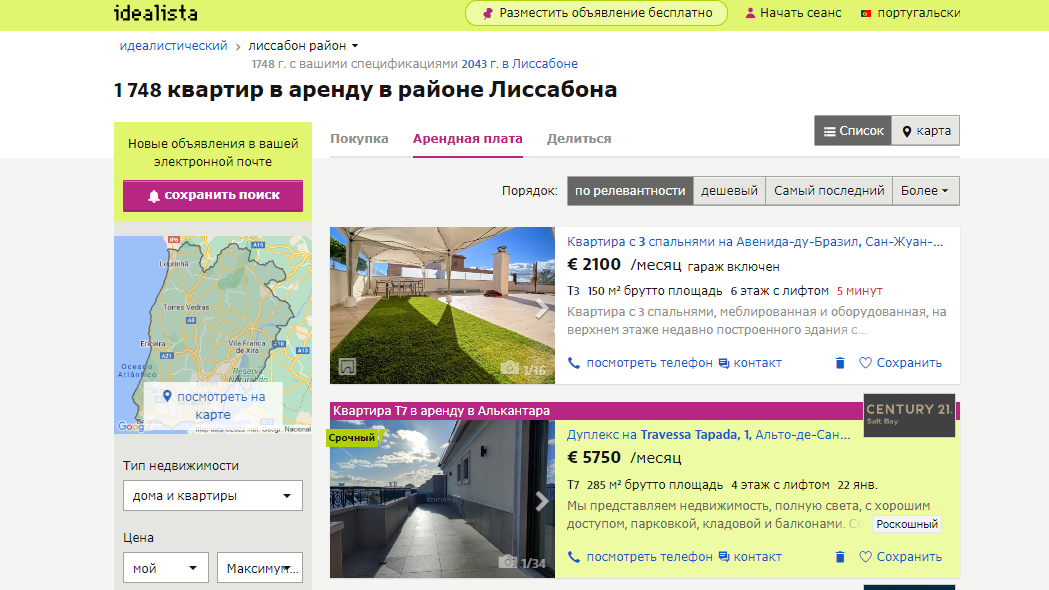1049x590 pixels.
Task: Open the Делиться tab
Action: (579, 139)
